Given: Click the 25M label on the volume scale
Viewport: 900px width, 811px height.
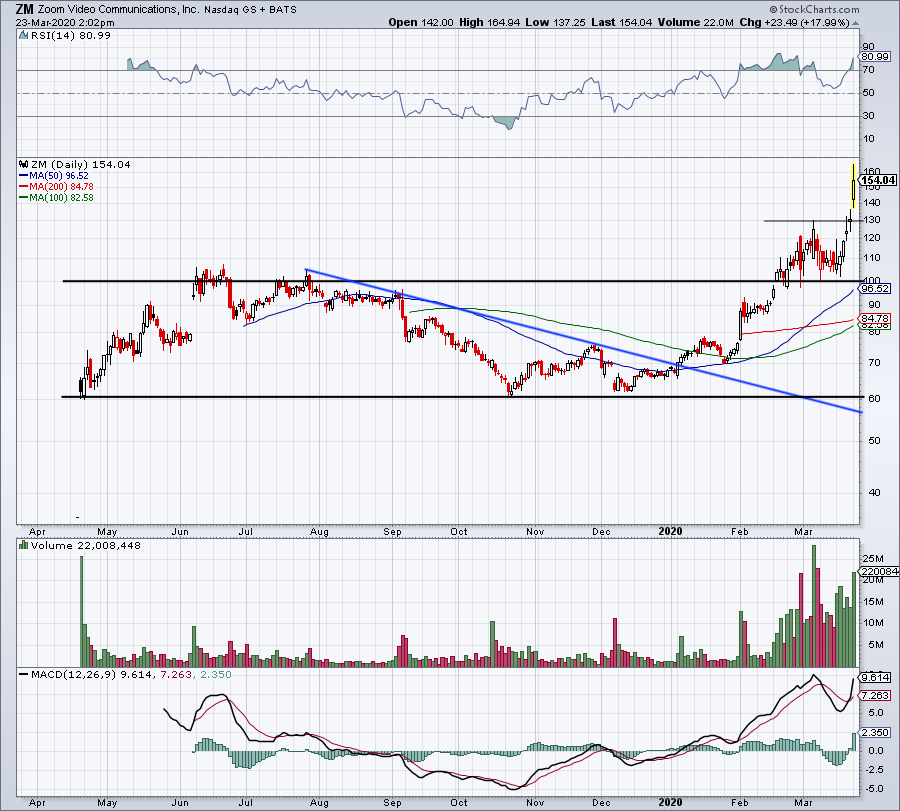Looking at the screenshot, I should [x=872, y=558].
